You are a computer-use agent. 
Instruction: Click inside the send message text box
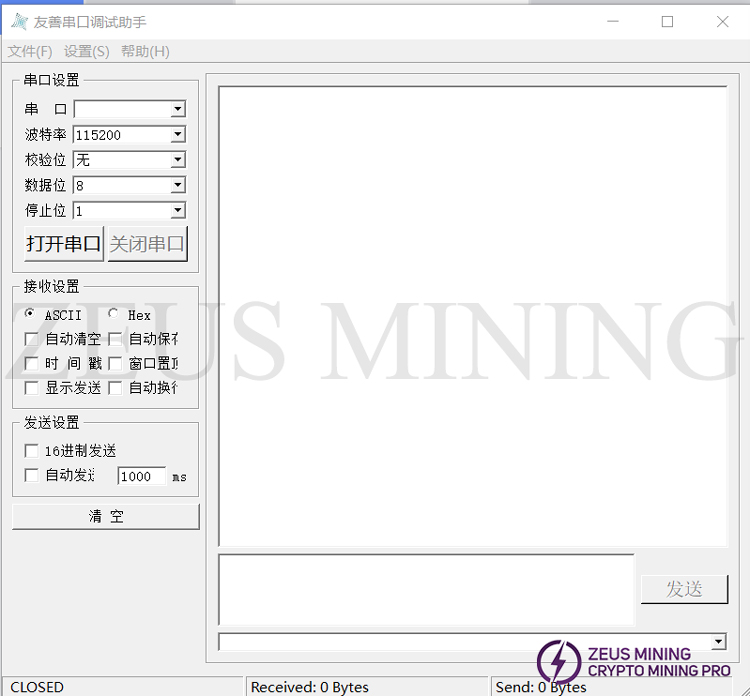426,589
